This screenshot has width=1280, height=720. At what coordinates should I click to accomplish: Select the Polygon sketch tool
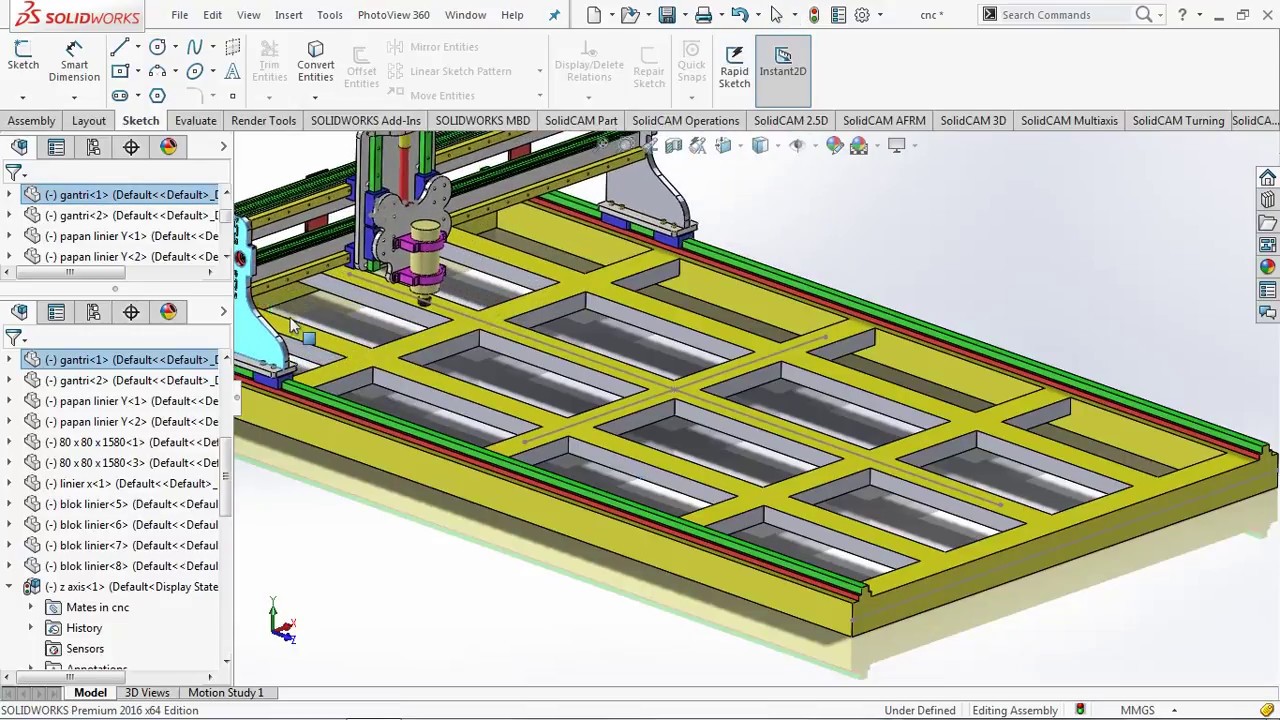pos(157,95)
